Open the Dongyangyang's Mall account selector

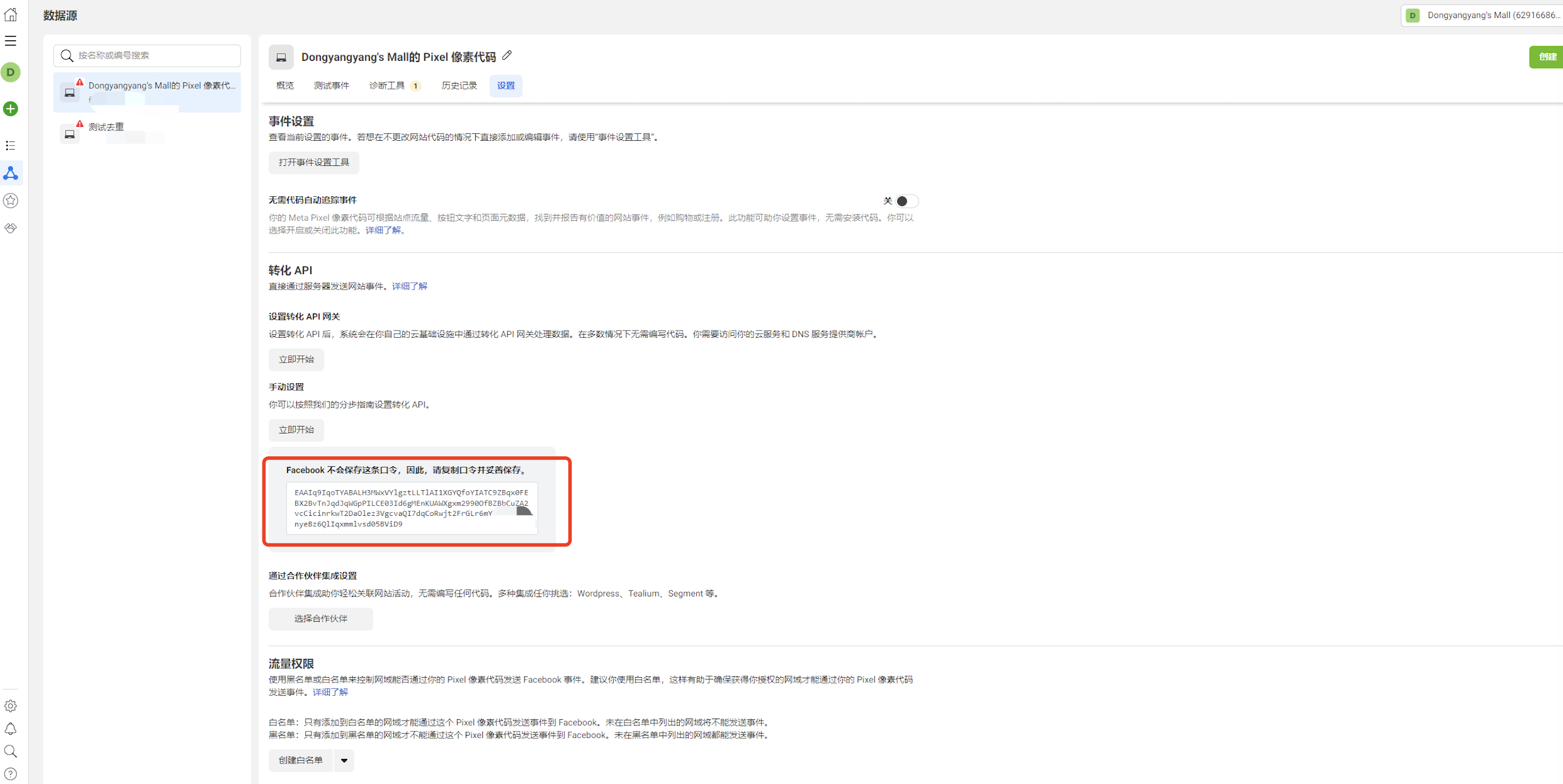[x=1482, y=15]
